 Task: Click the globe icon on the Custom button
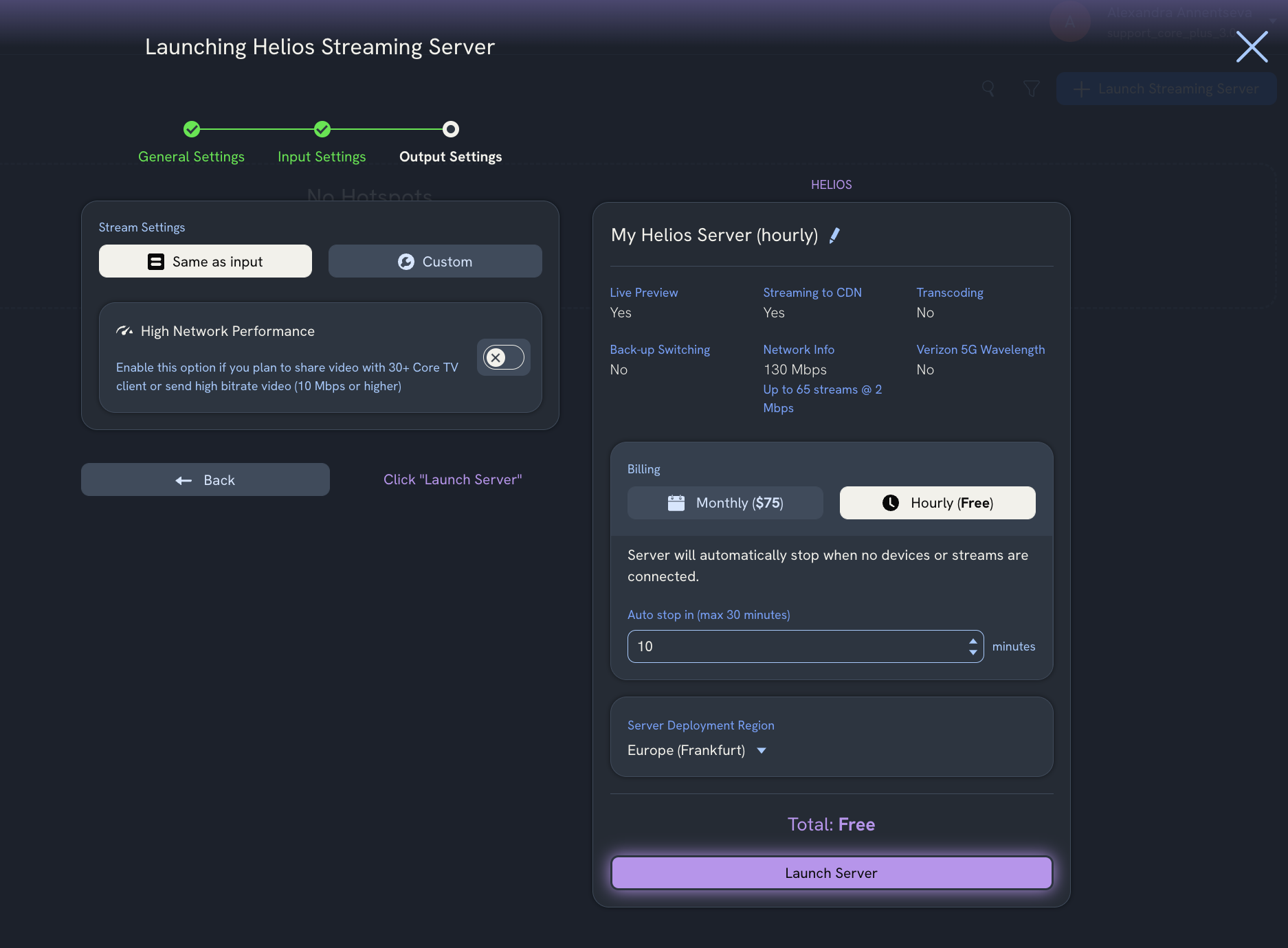[x=406, y=261]
